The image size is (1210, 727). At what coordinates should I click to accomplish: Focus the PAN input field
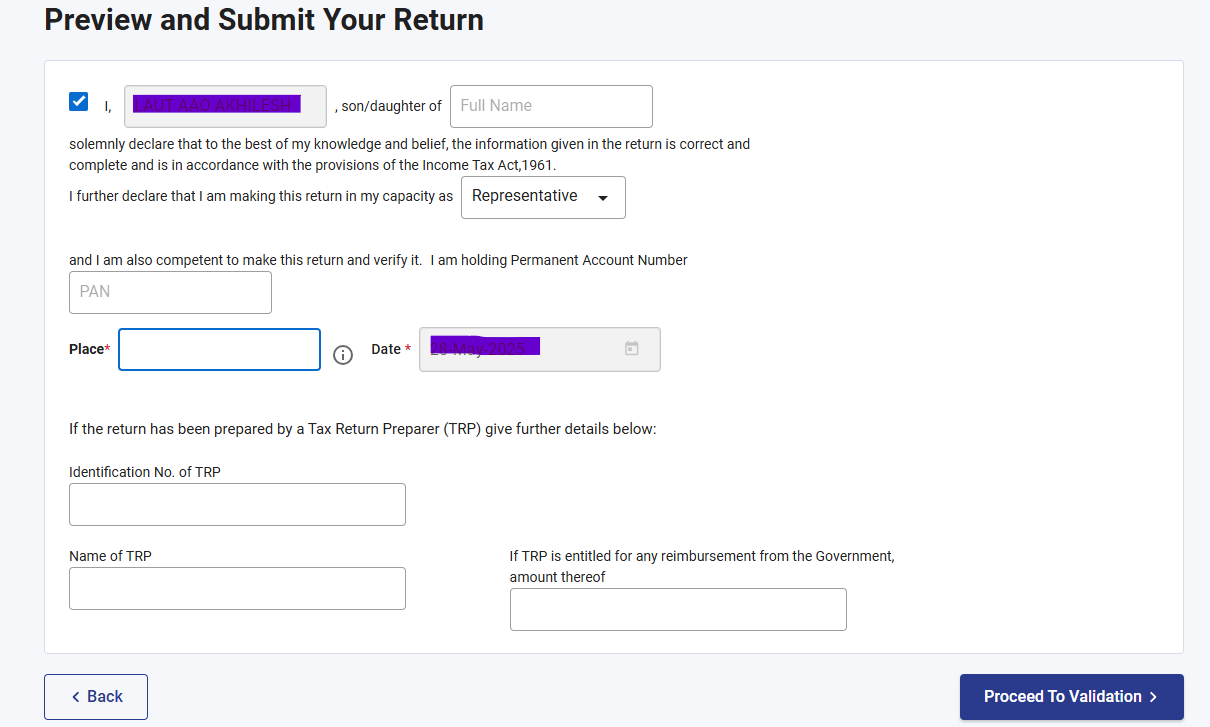[170, 292]
